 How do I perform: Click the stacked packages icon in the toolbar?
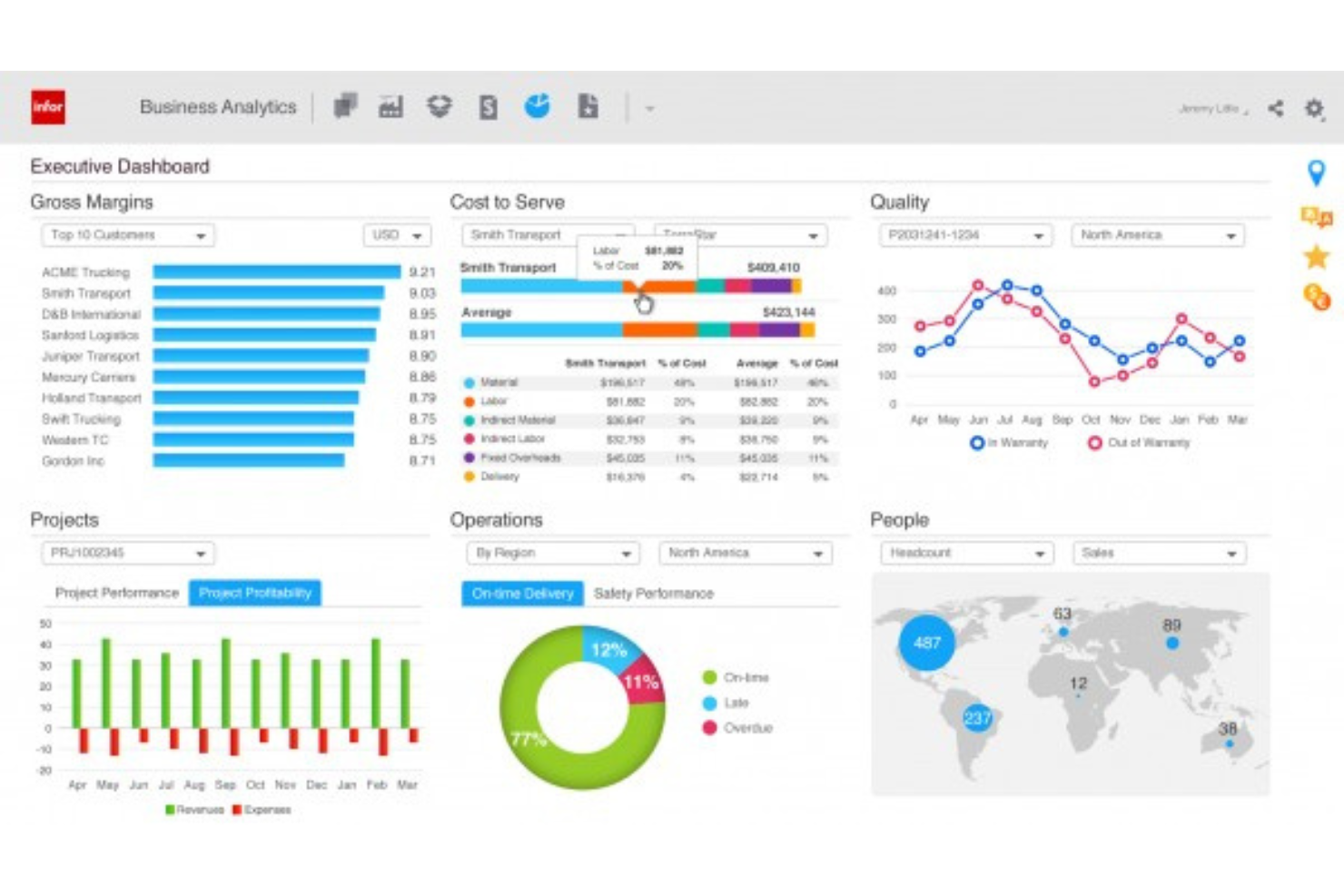click(x=346, y=106)
